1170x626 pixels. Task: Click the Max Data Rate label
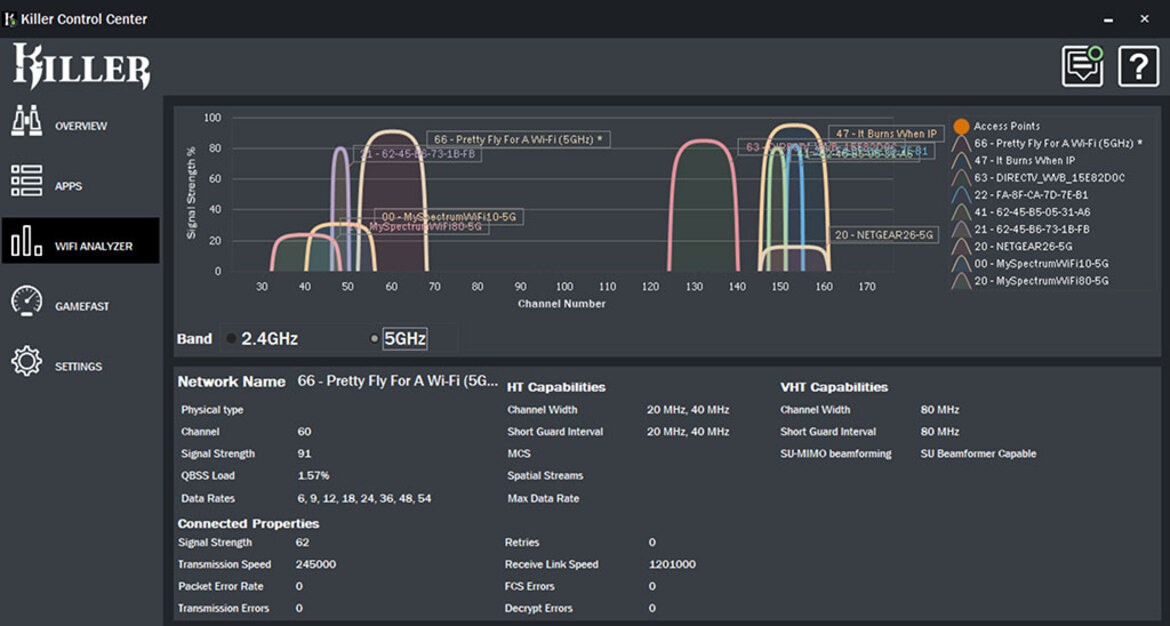tap(543, 498)
